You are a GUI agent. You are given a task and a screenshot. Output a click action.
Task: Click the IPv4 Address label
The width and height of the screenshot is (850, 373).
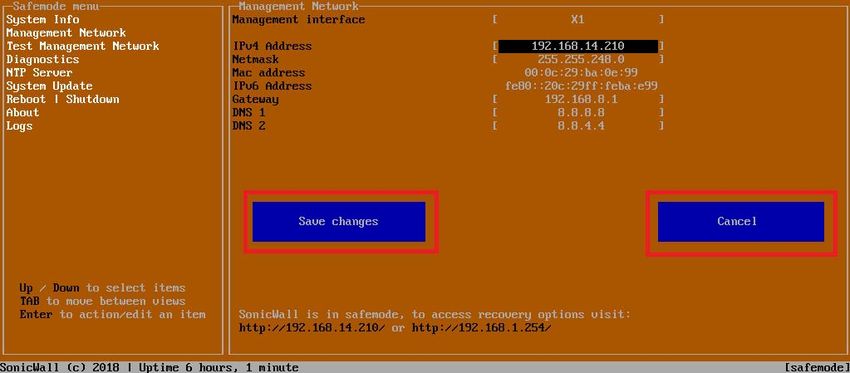pos(272,46)
